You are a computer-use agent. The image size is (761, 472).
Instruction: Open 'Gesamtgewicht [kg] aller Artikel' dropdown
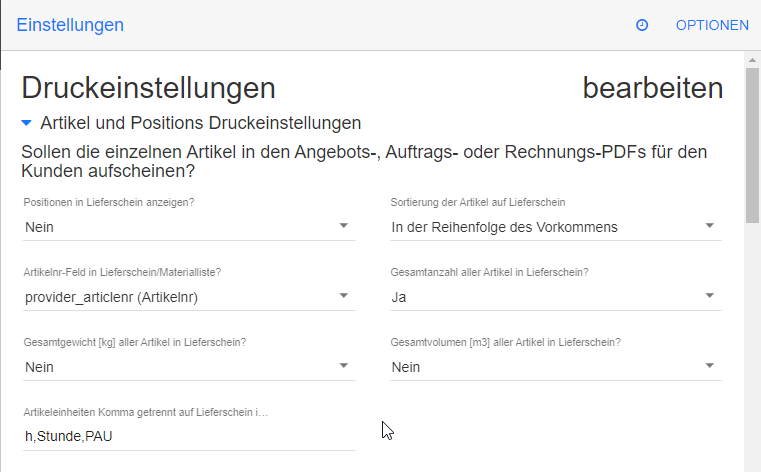point(189,367)
